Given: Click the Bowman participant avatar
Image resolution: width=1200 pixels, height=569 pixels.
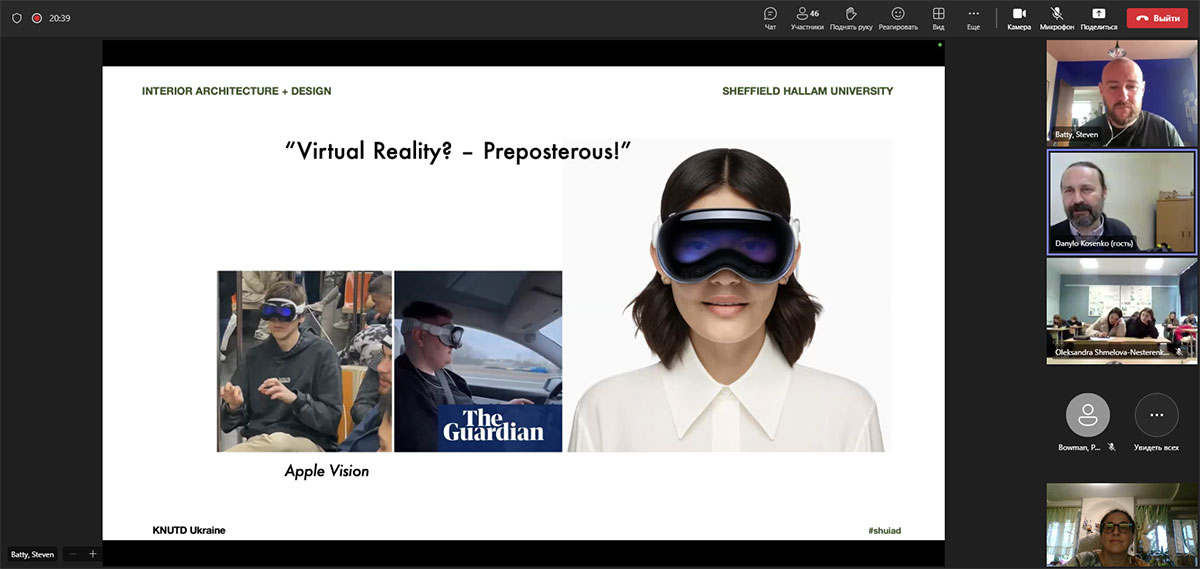Looking at the screenshot, I should (x=1087, y=414).
